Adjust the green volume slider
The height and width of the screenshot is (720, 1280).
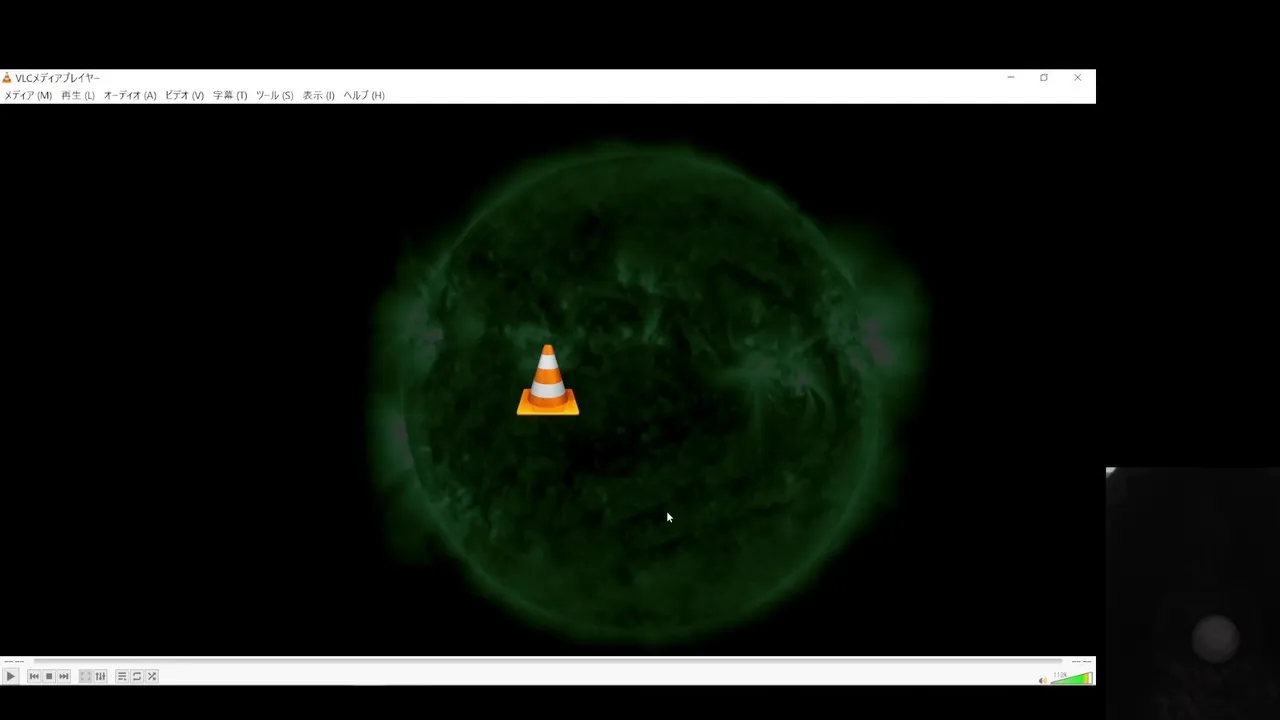(x=1071, y=678)
